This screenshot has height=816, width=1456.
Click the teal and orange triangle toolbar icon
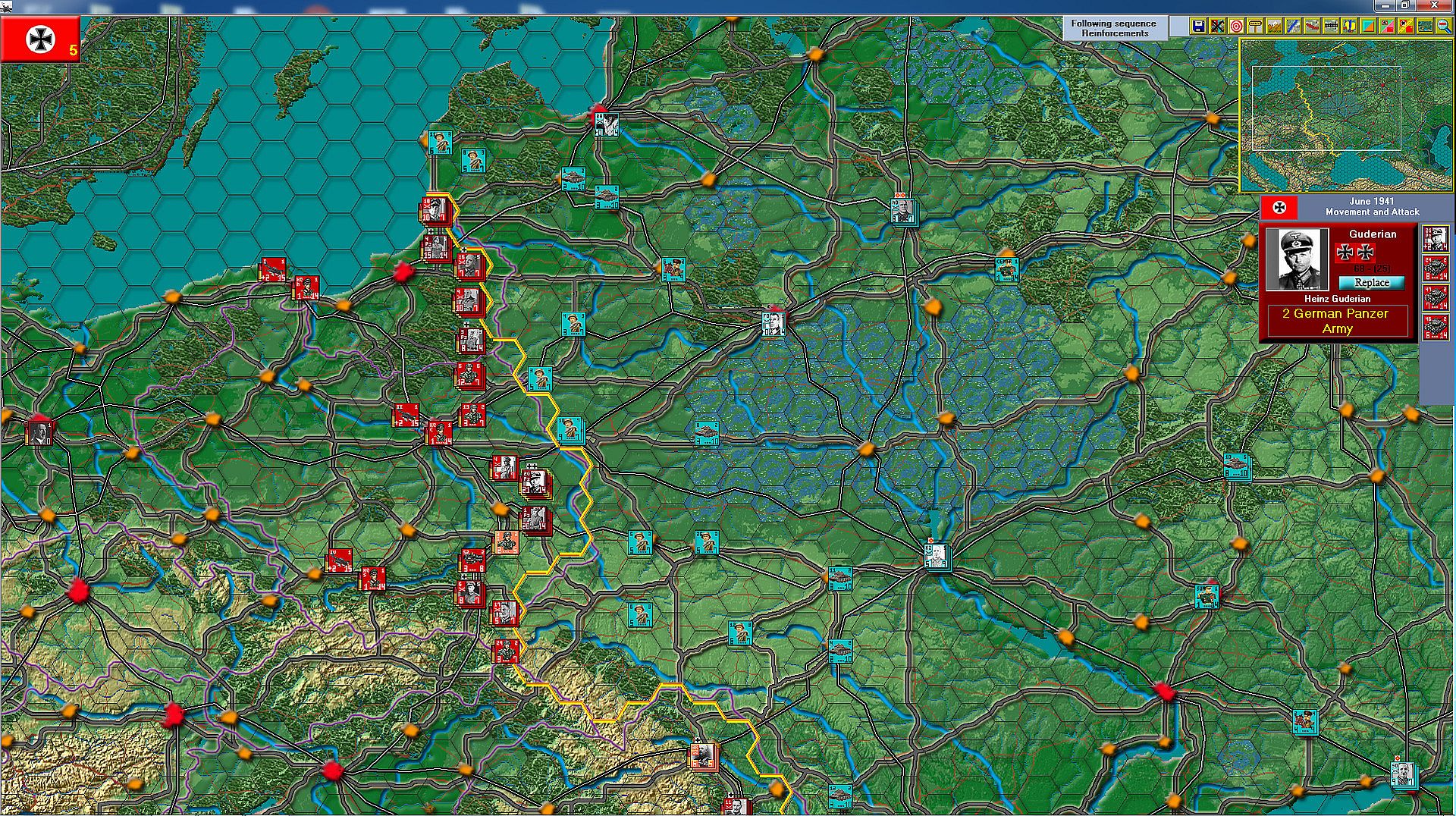point(1369,27)
